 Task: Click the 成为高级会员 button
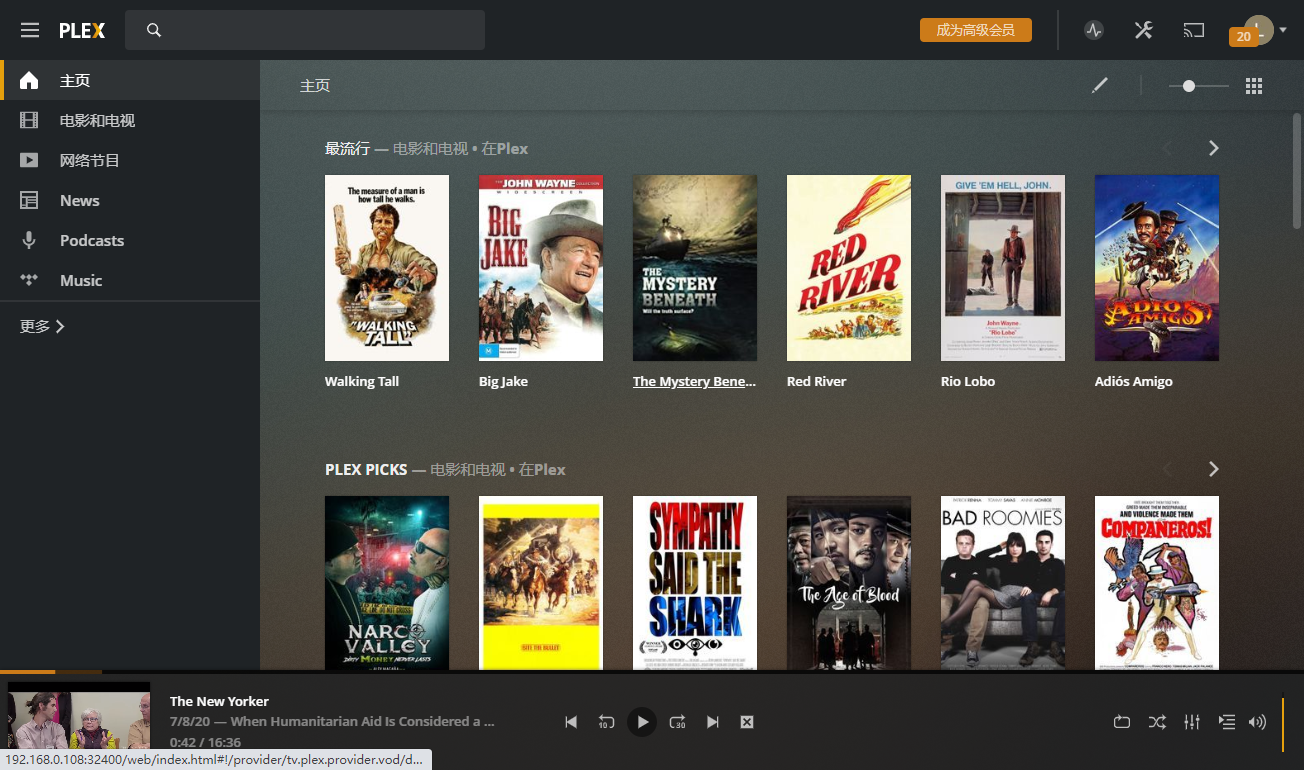(975, 30)
